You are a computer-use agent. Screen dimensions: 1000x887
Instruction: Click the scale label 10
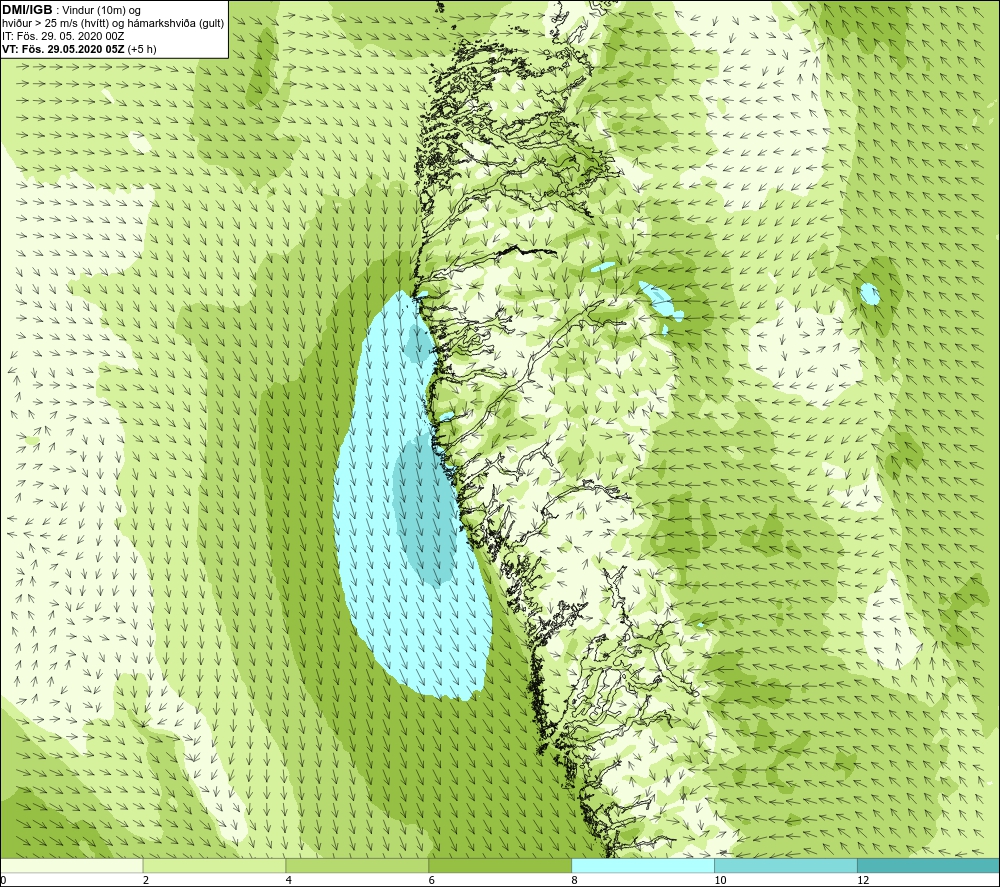[720, 881]
